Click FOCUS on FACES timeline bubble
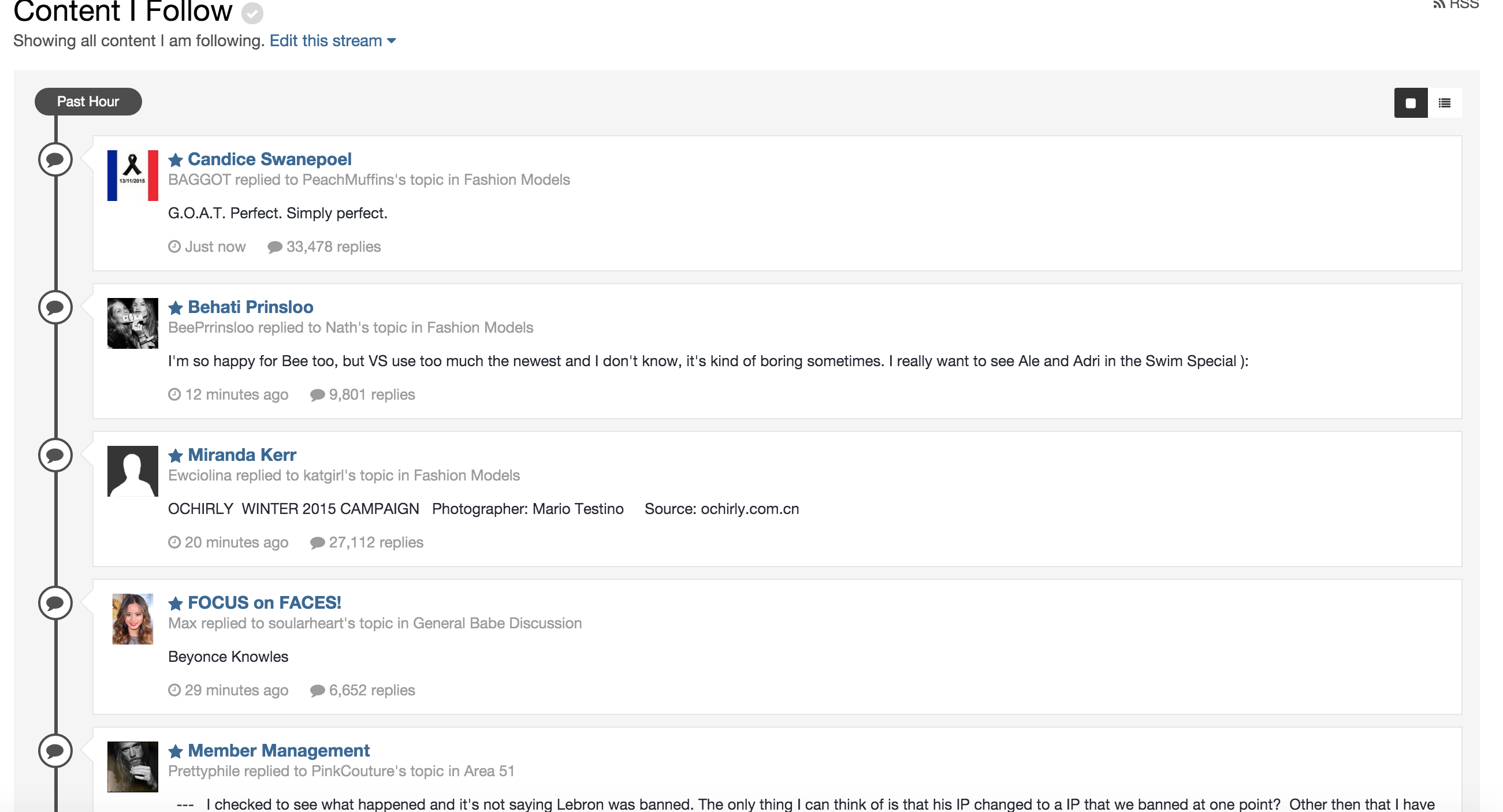The height and width of the screenshot is (812, 1503). [55, 602]
